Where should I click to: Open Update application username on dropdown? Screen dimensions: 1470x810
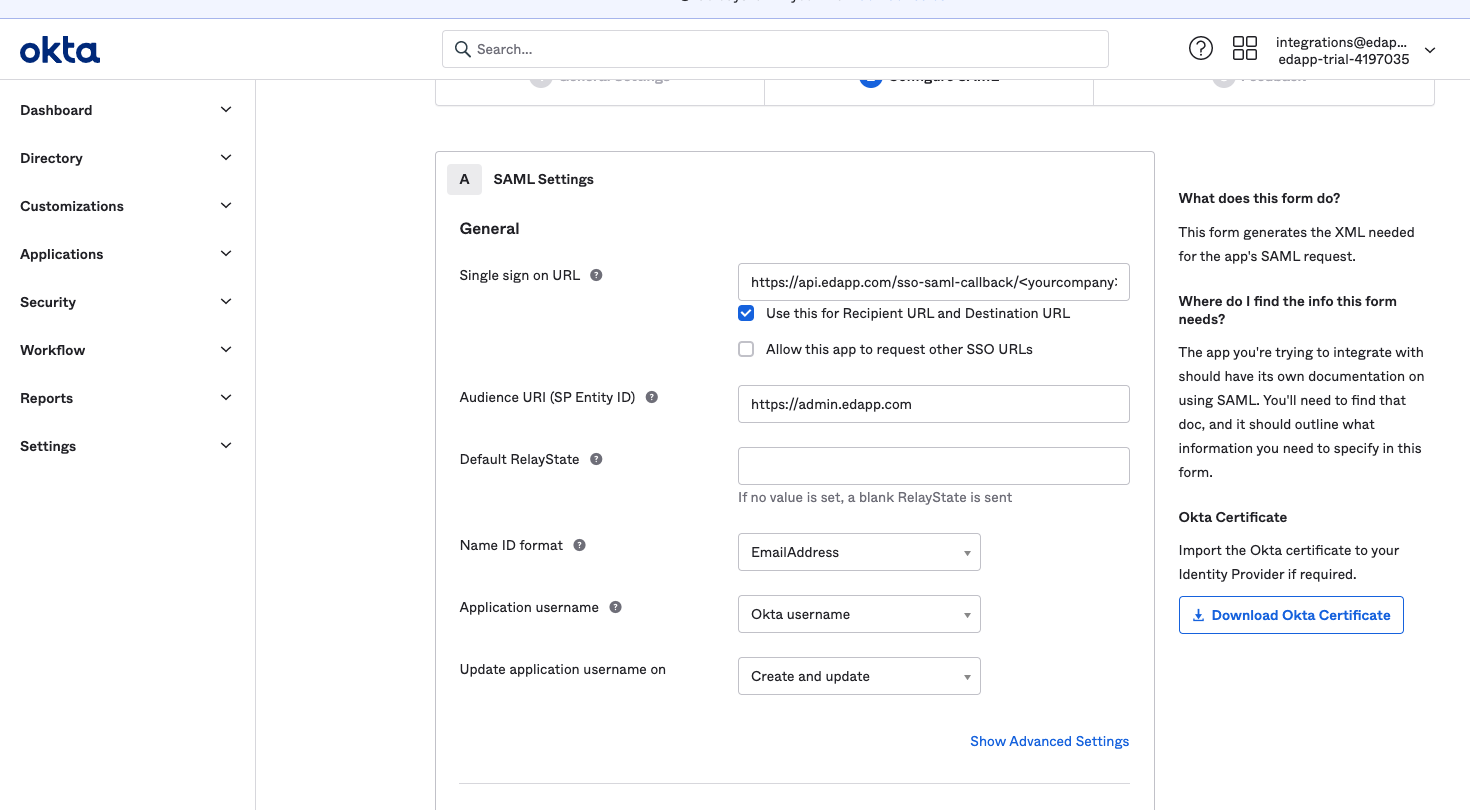tap(859, 676)
